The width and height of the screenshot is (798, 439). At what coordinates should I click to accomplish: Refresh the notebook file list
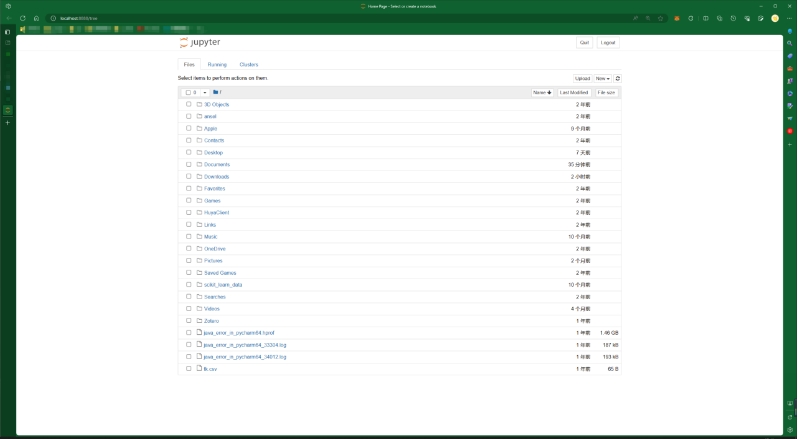click(618, 78)
